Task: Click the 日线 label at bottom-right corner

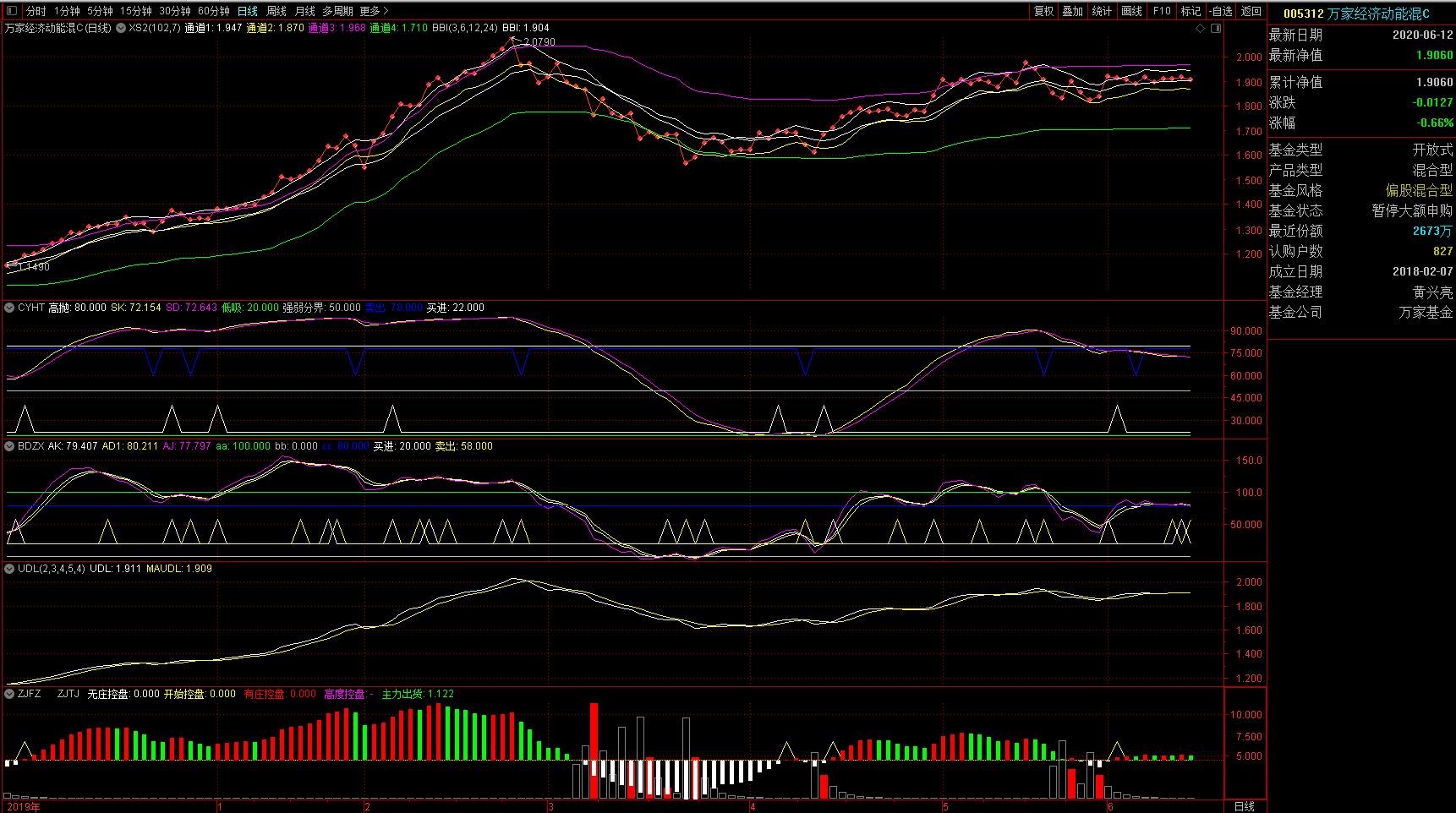Action: coord(1245,806)
